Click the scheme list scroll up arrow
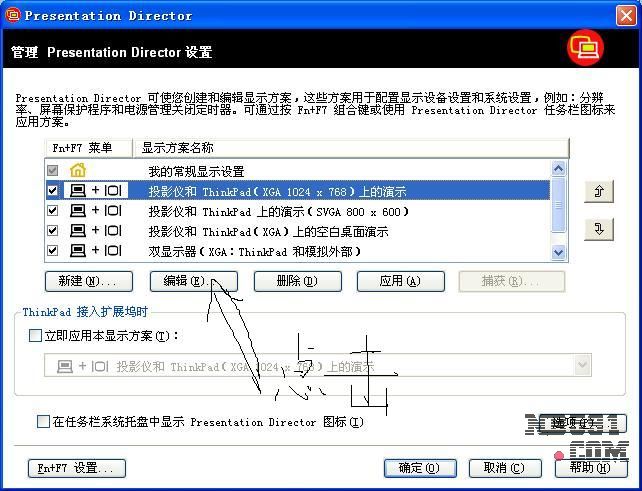 (558, 168)
